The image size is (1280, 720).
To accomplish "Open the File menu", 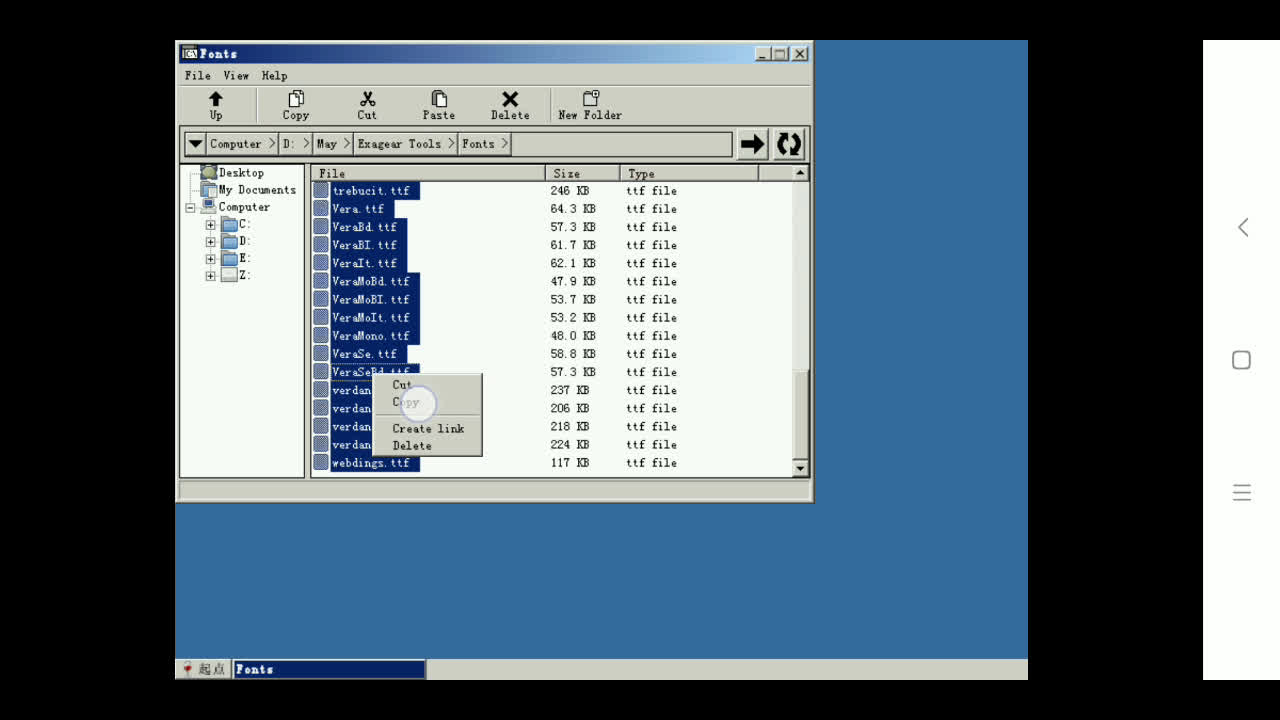I will pos(197,75).
